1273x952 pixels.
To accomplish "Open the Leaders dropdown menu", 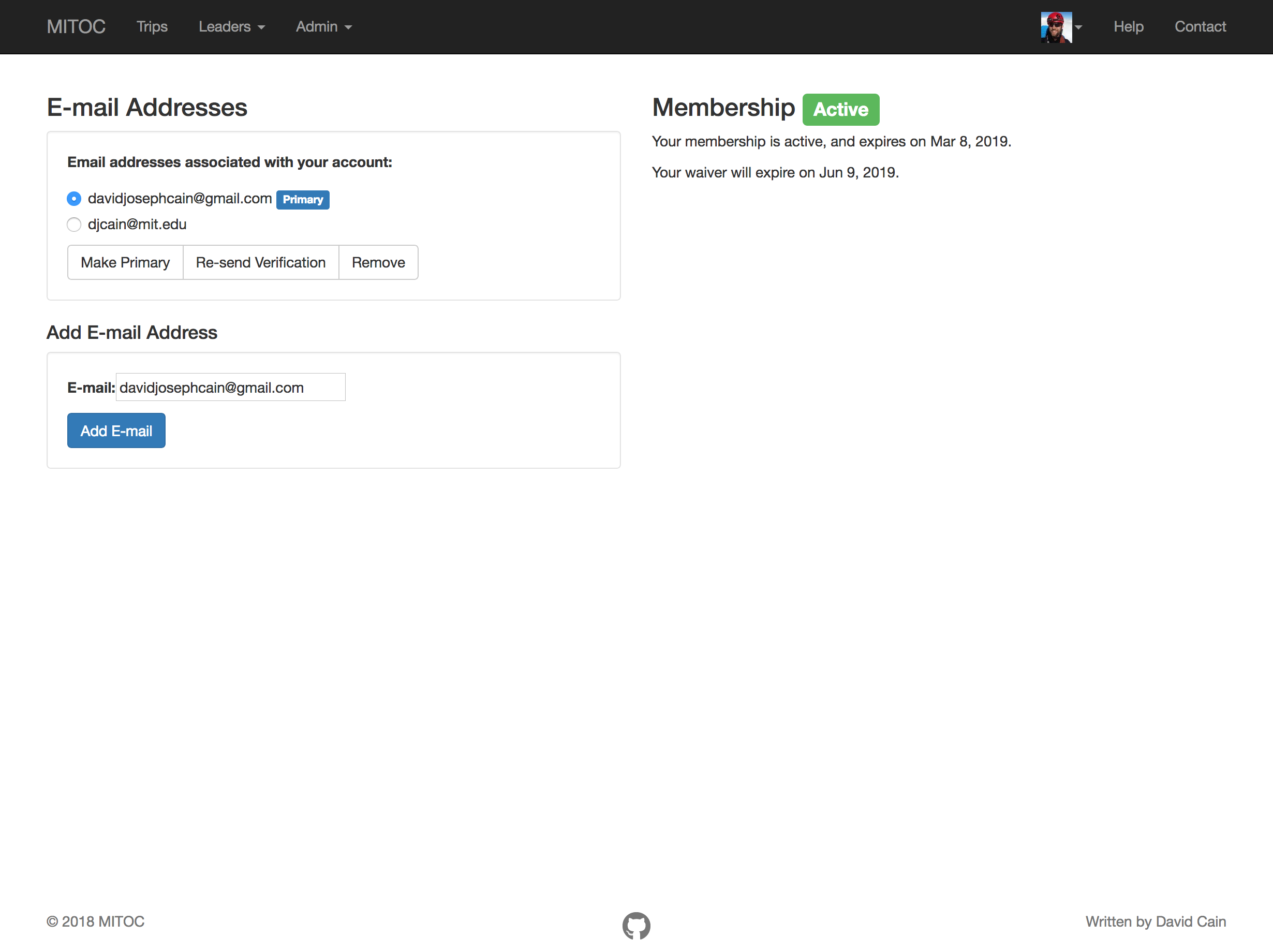I will (231, 27).
